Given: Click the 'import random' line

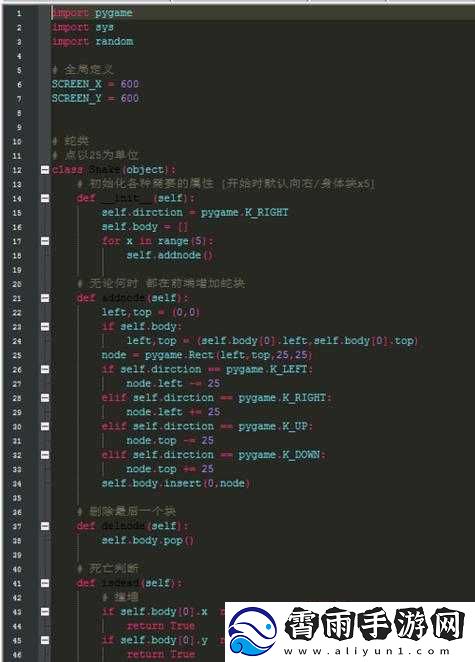Looking at the screenshot, I should [x=92, y=42].
